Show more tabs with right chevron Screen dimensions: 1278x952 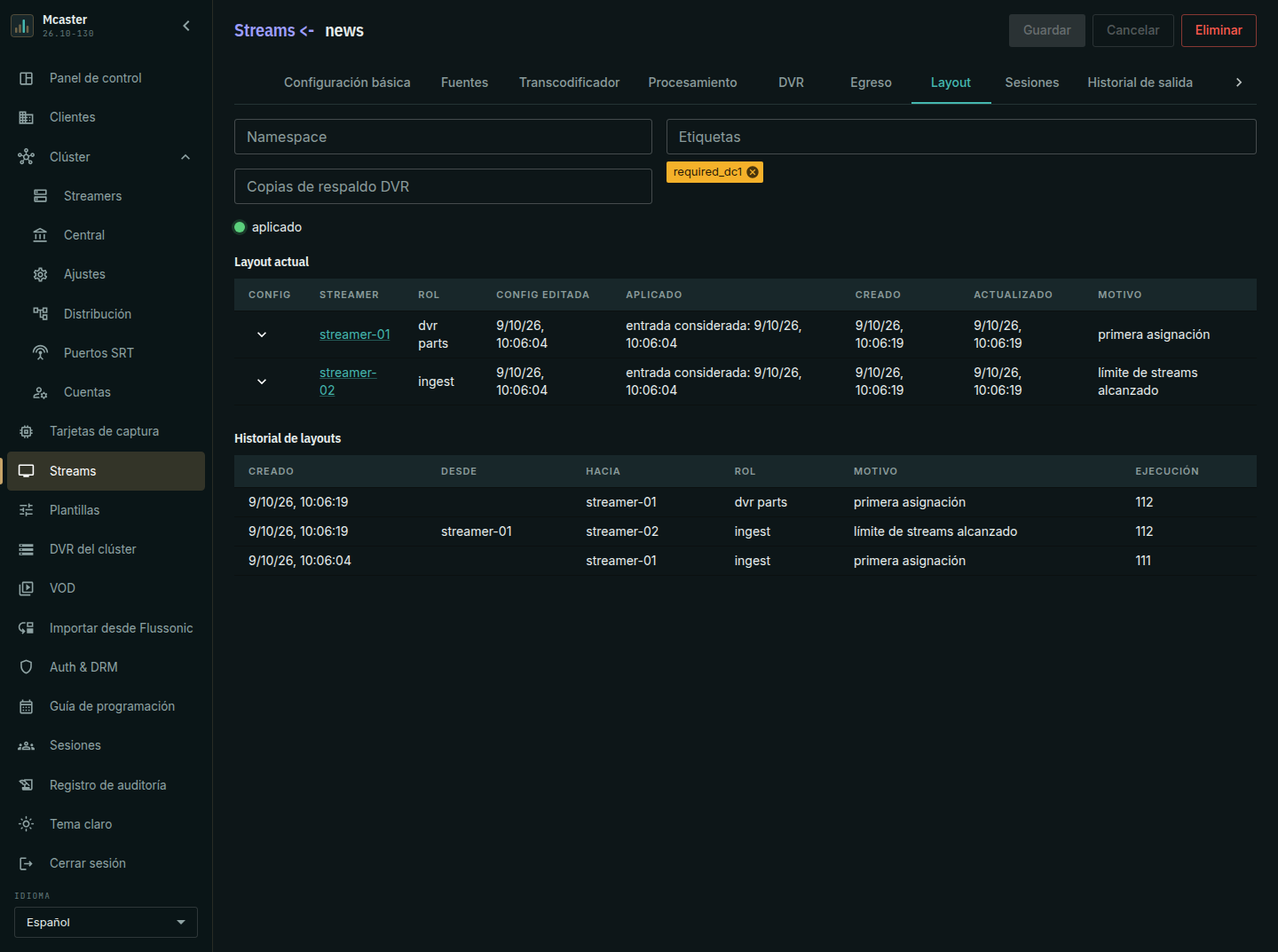(1239, 83)
